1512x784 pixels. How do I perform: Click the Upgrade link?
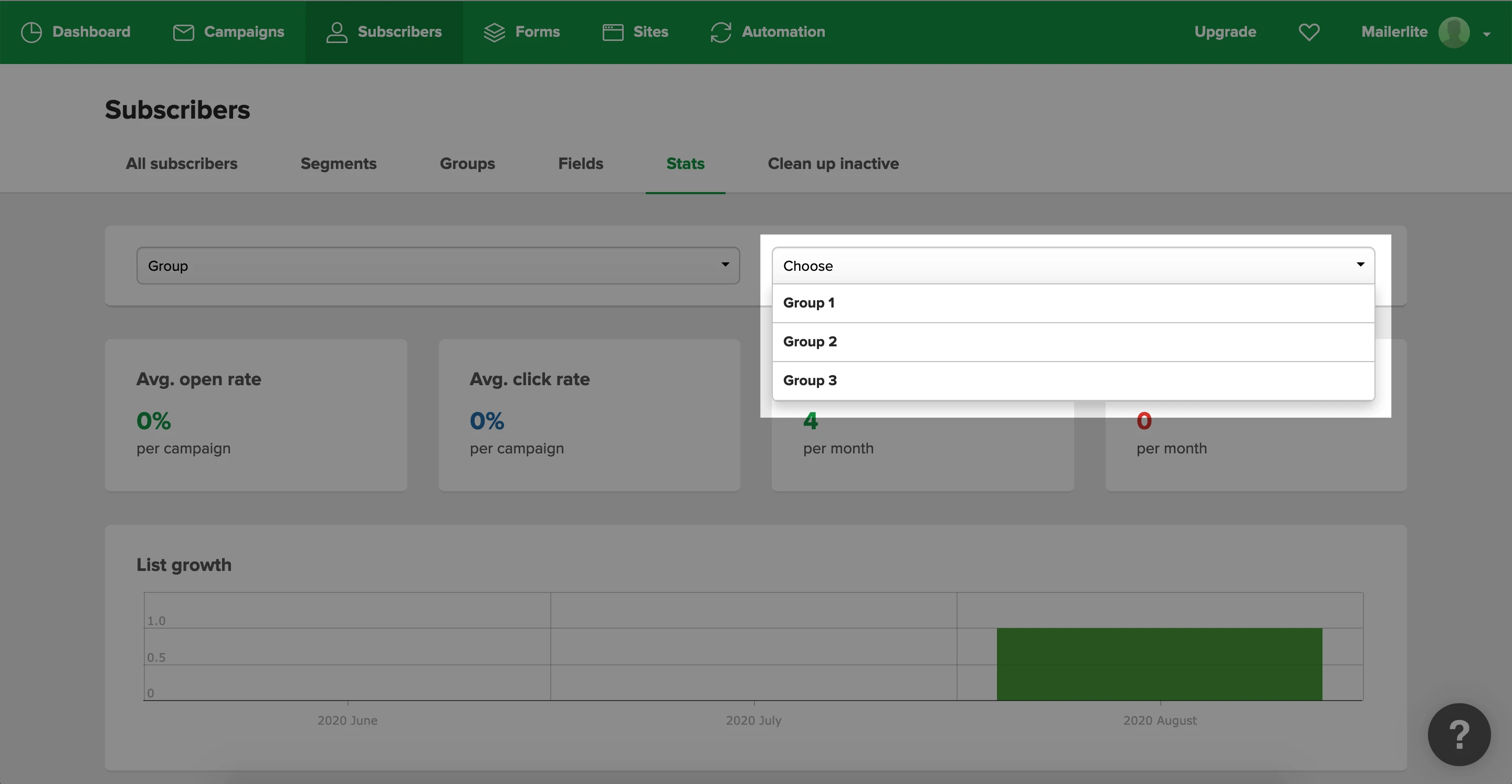(1225, 33)
